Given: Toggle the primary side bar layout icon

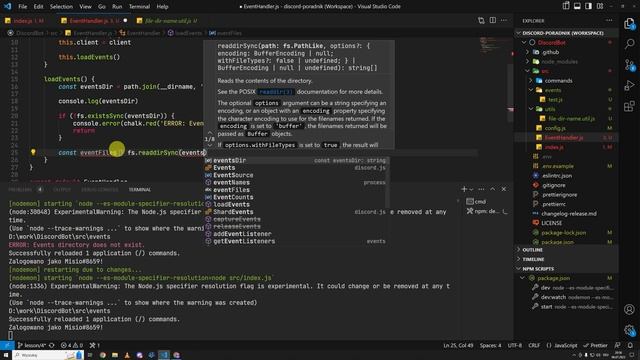Looking at the screenshot, I should [x=566, y=6].
